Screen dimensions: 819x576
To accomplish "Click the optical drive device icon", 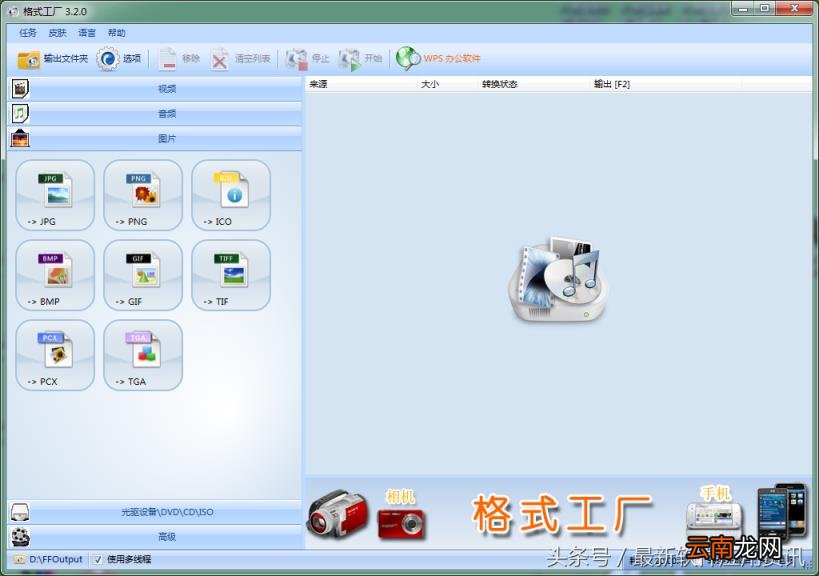I will click(20, 512).
